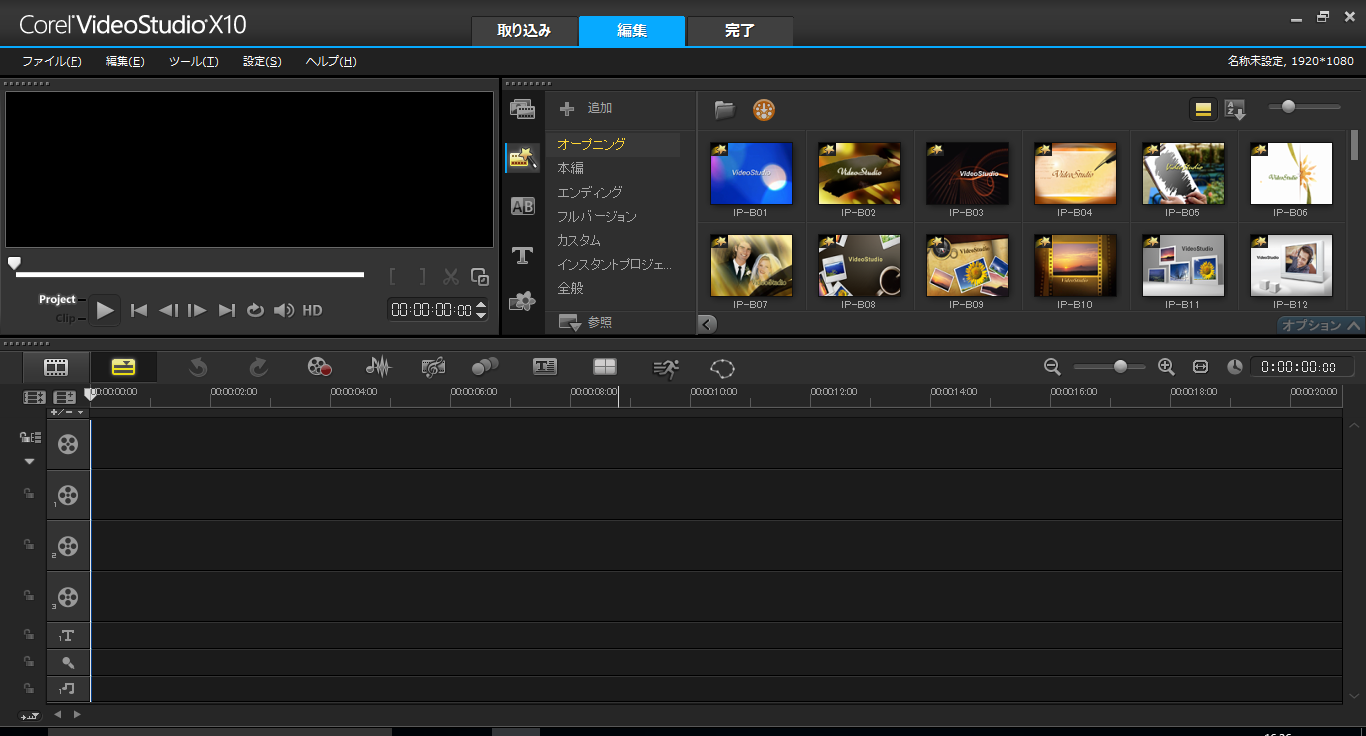Click the thumbnail size slider in the library

(1304, 107)
